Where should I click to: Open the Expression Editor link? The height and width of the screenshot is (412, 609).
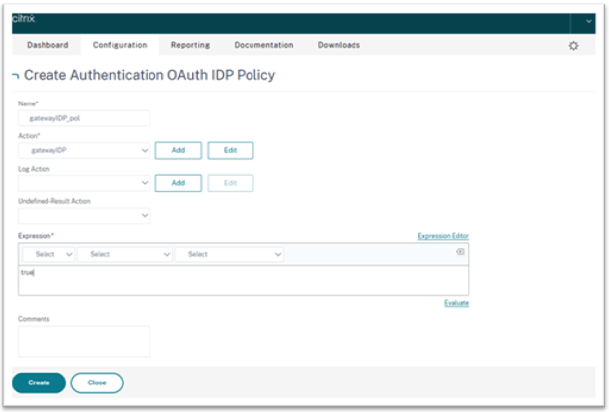tap(442, 236)
